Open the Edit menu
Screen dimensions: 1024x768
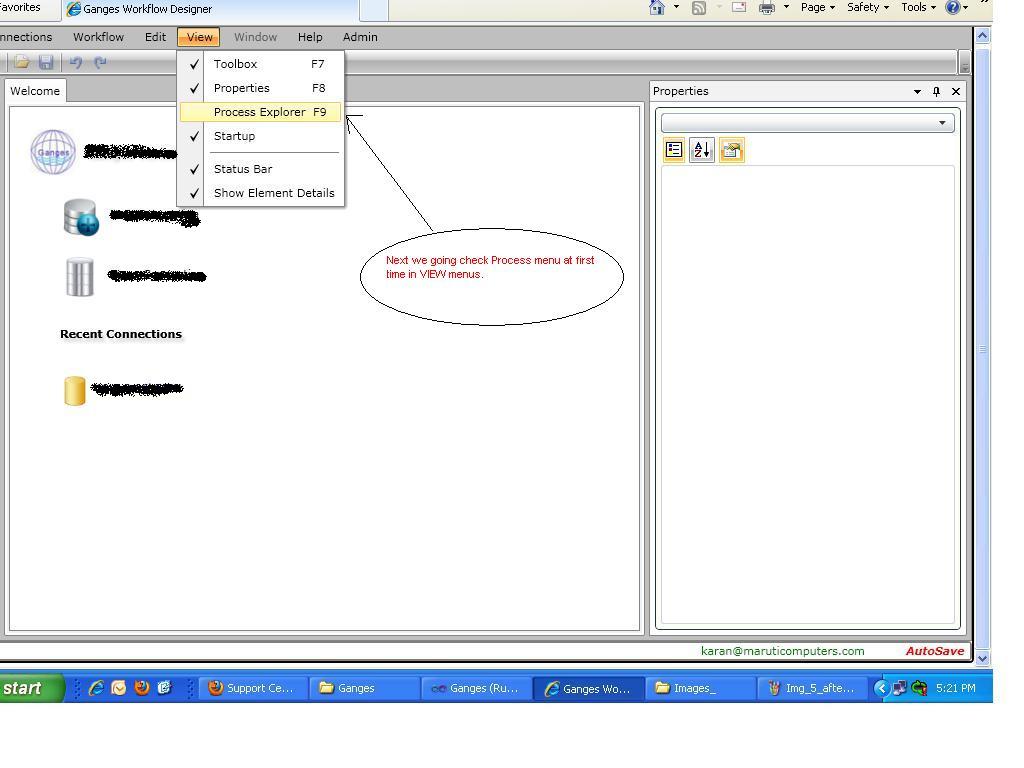[x=155, y=37]
